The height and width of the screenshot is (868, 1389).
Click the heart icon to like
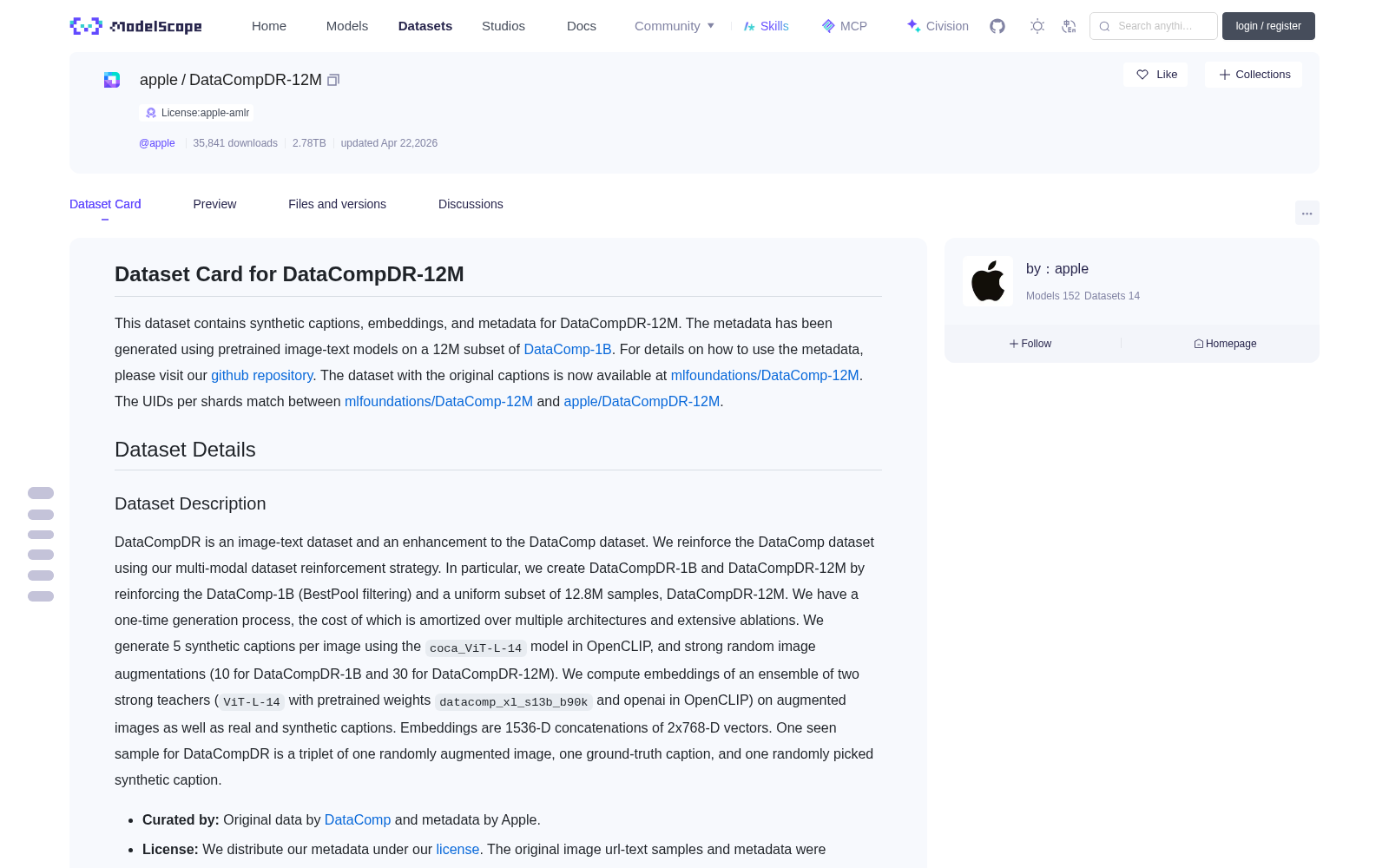(x=1142, y=75)
